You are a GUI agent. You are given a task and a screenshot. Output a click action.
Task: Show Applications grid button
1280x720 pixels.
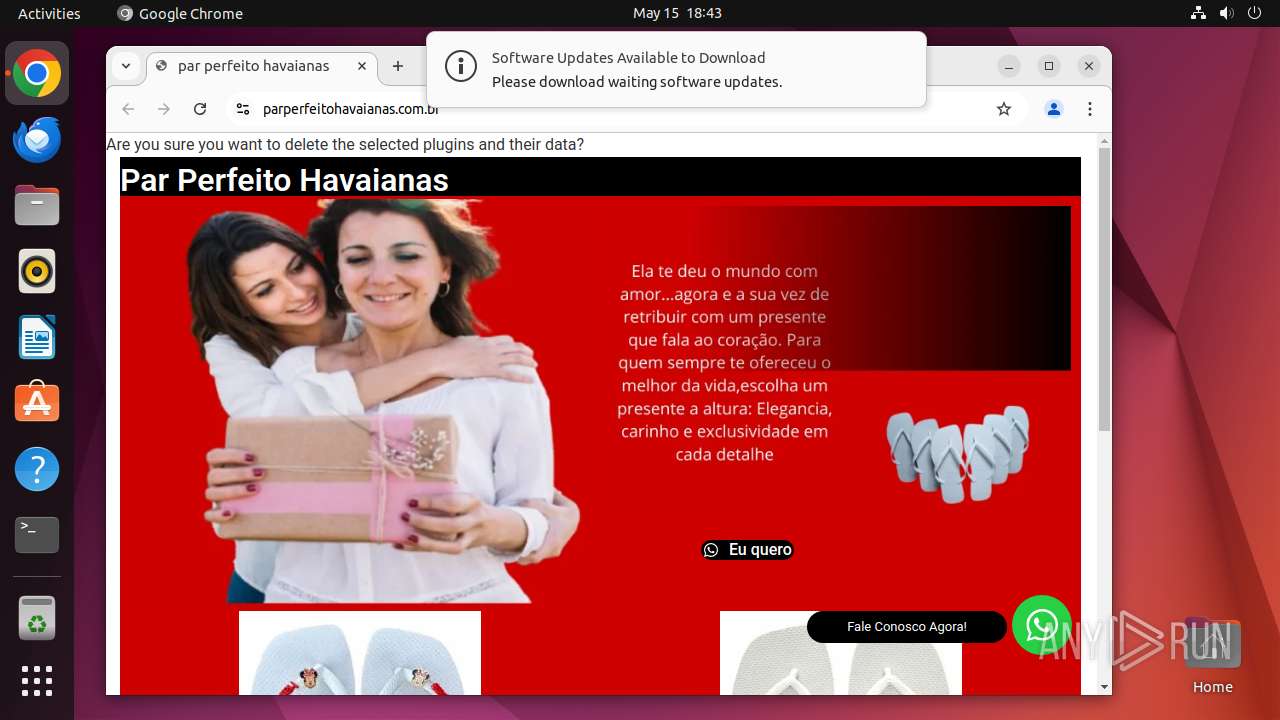[37, 681]
